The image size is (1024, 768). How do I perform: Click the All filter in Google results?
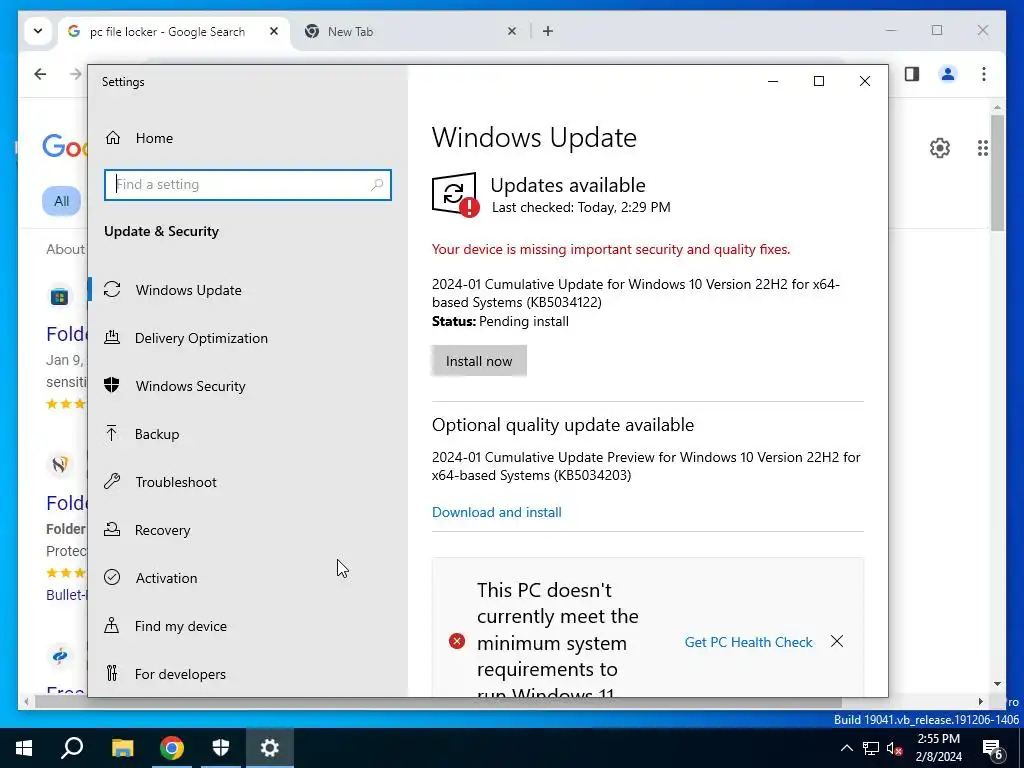pyautogui.click(x=61, y=201)
